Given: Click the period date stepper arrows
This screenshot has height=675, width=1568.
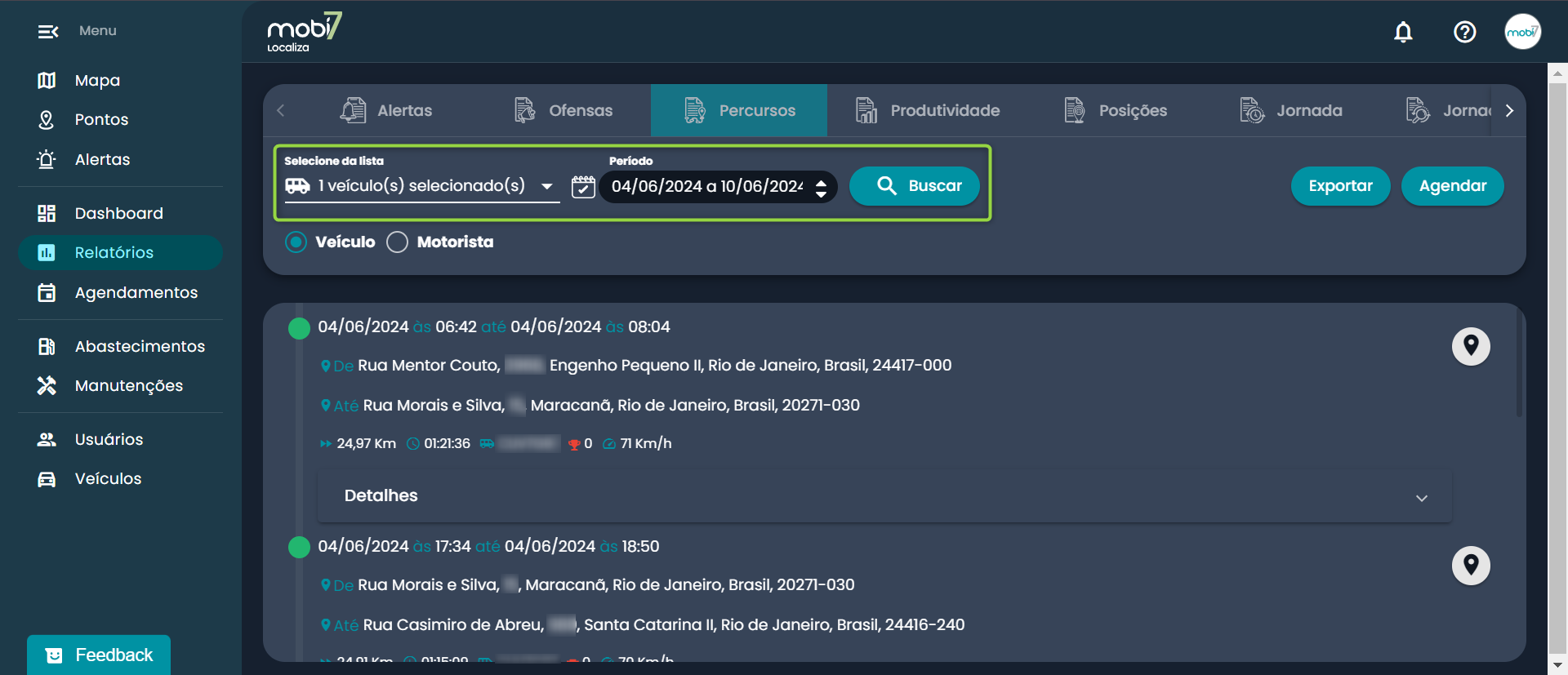Looking at the screenshot, I should pos(821,188).
